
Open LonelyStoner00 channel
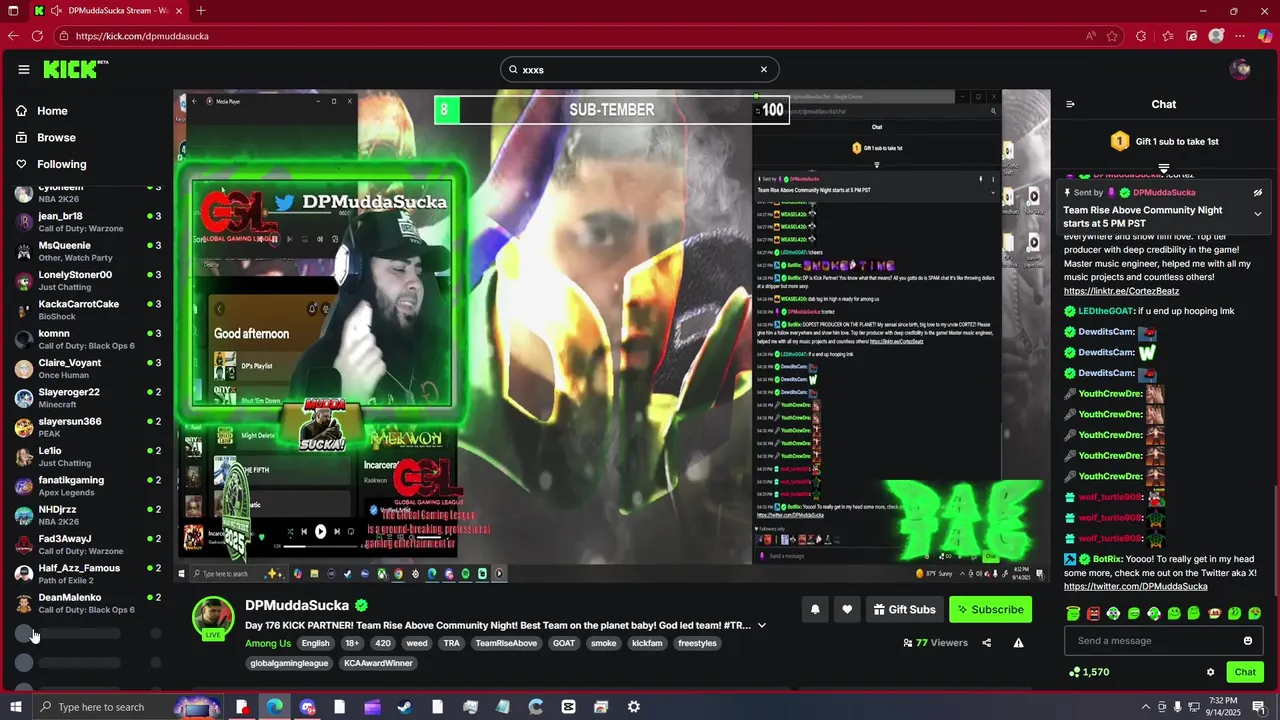pyautogui.click(x=88, y=281)
